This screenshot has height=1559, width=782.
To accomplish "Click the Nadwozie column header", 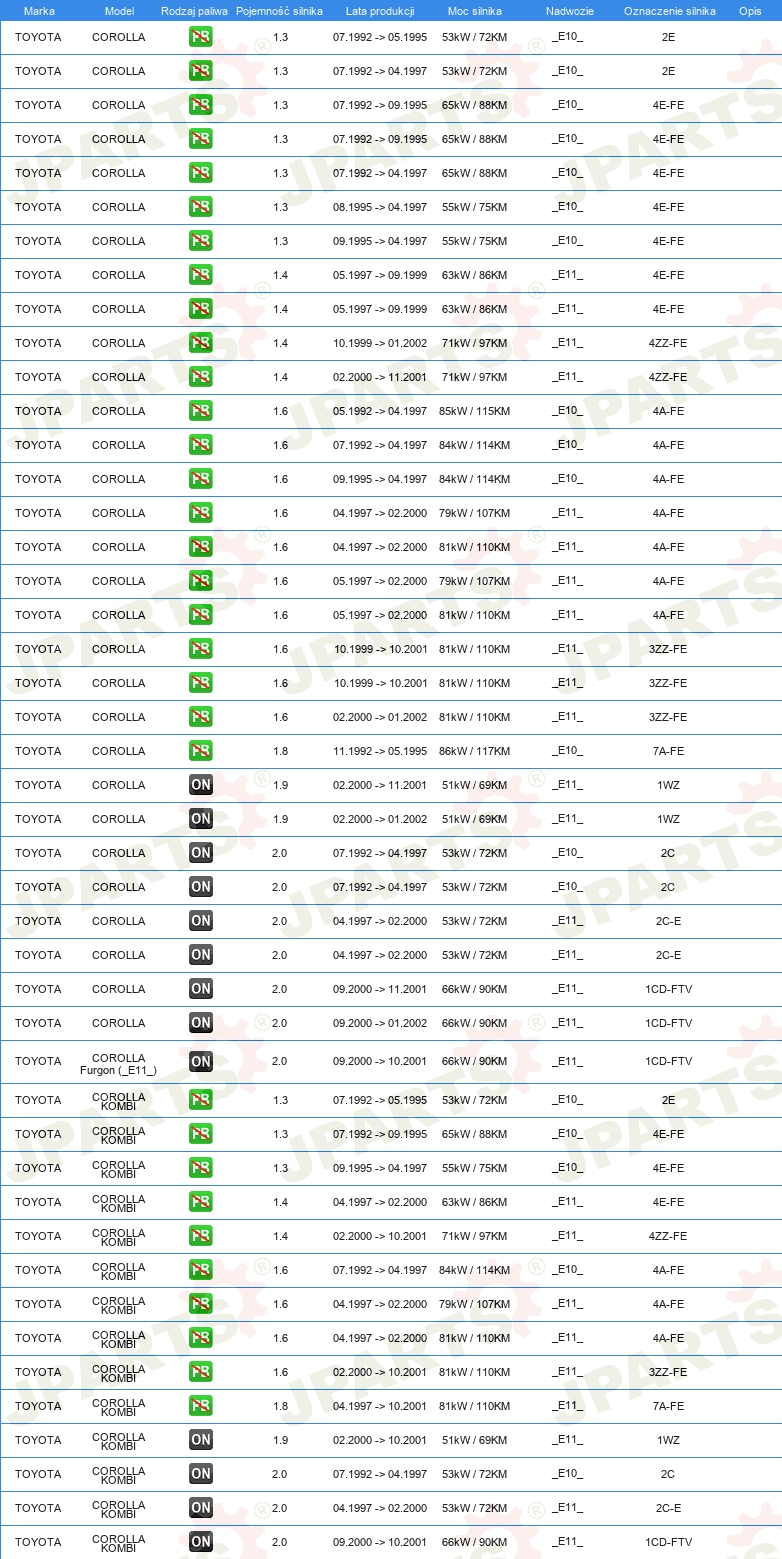I will (570, 11).
